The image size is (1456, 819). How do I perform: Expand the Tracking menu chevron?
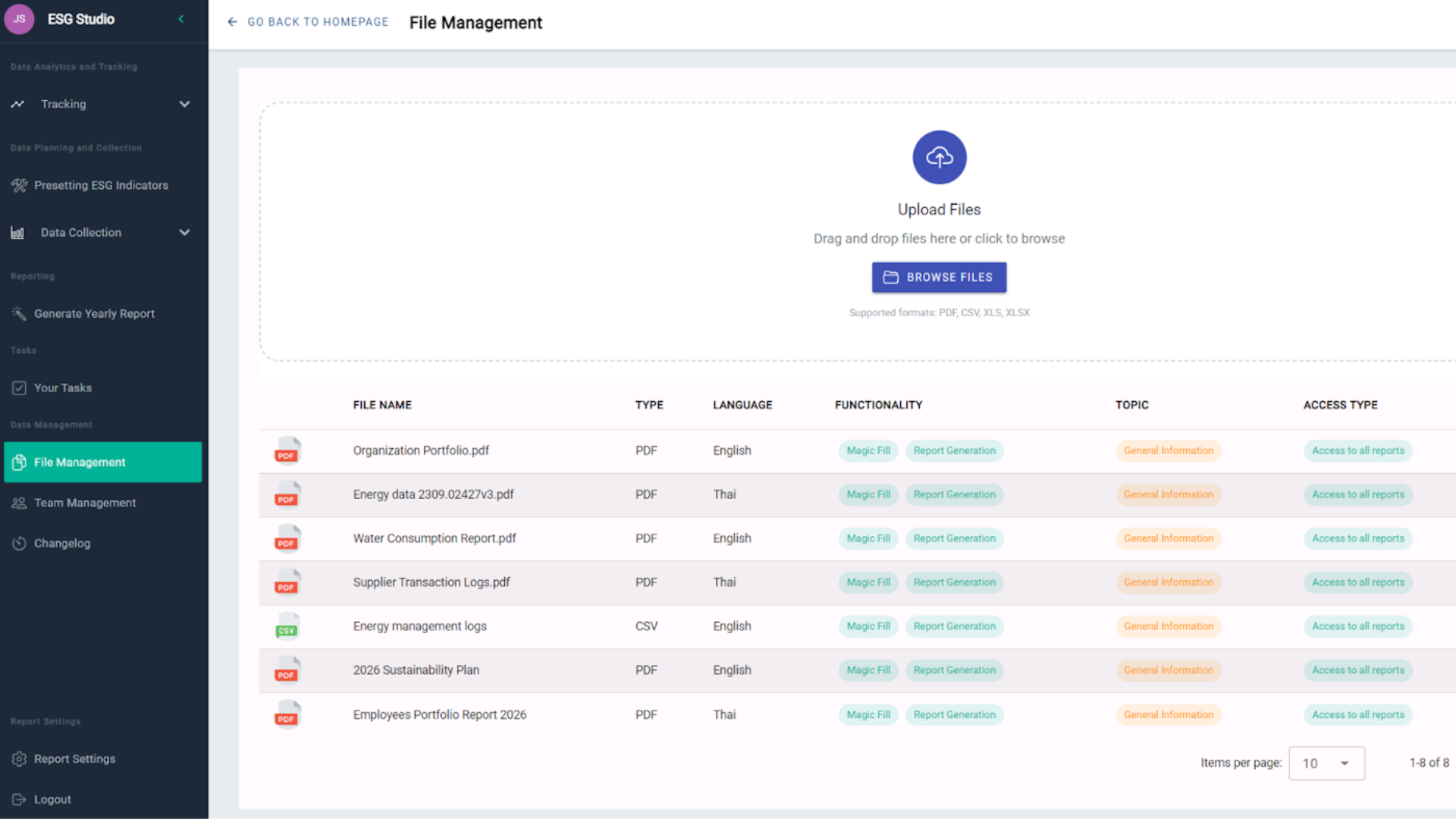pyautogui.click(x=184, y=104)
